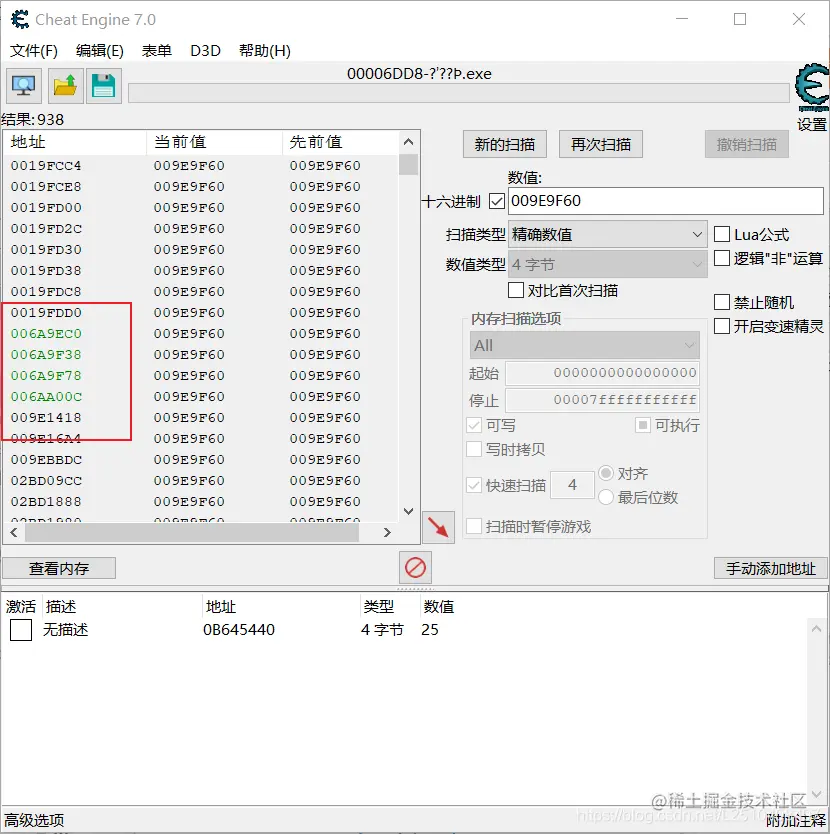Save the cheat table with the disk icon
The width and height of the screenshot is (830, 834).
point(103,86)
